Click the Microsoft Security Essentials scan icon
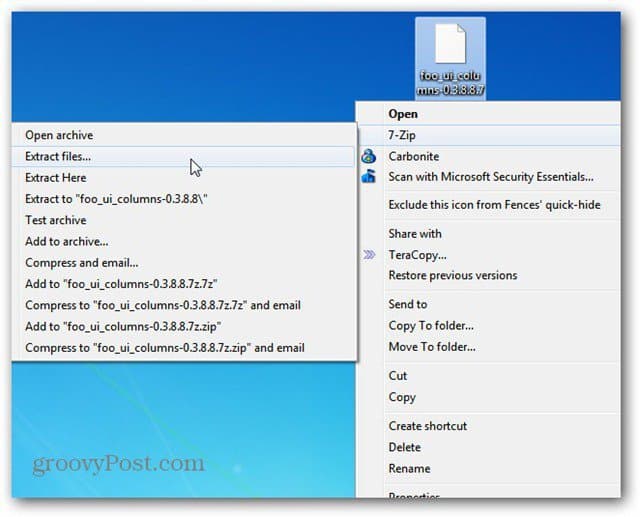Image resolution: width=640 pixels, height=517 pixels. (x=369, y=177)
